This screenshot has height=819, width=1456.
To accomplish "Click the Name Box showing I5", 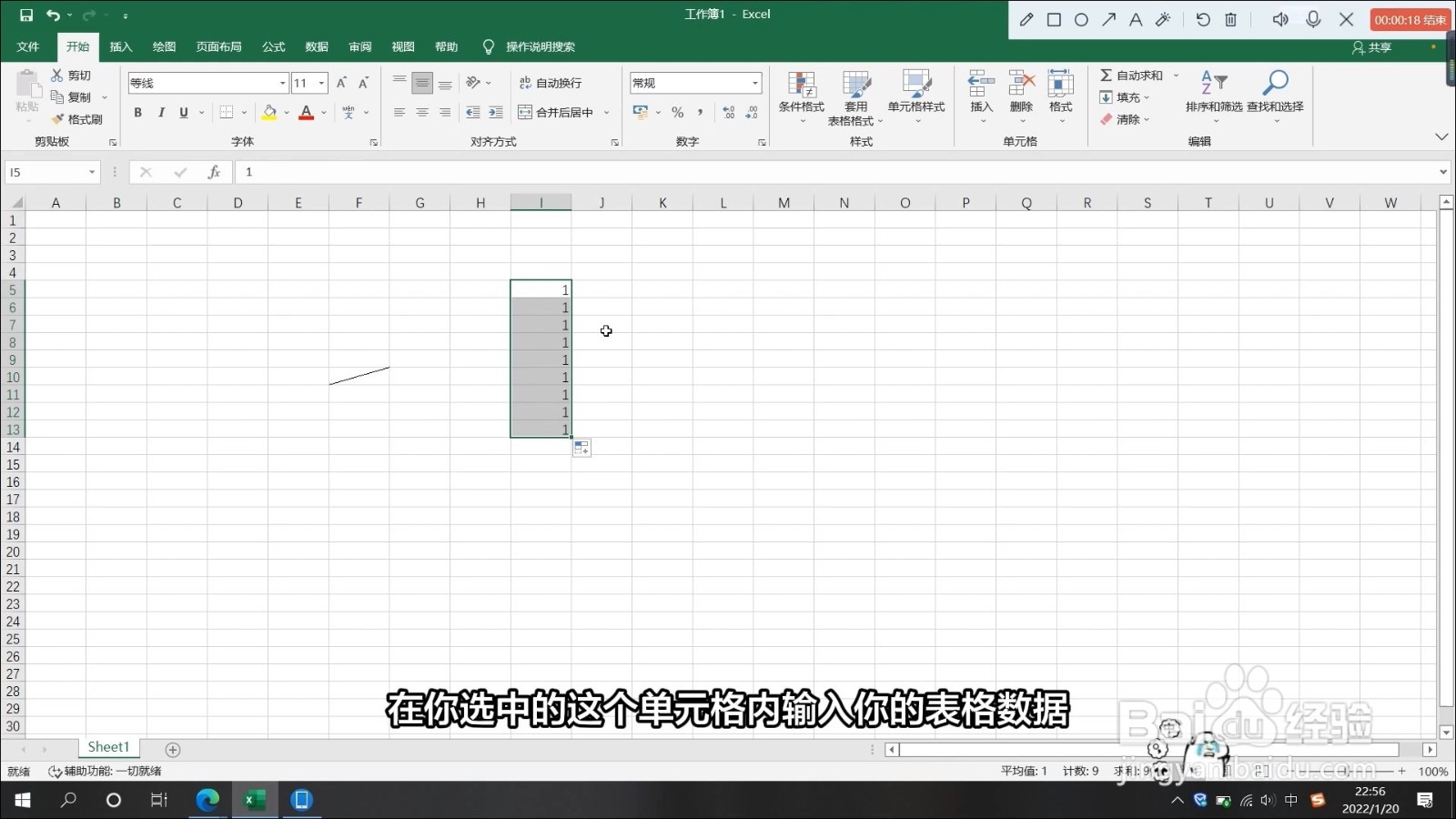I will pyautogui.click(x=51, y=172).
